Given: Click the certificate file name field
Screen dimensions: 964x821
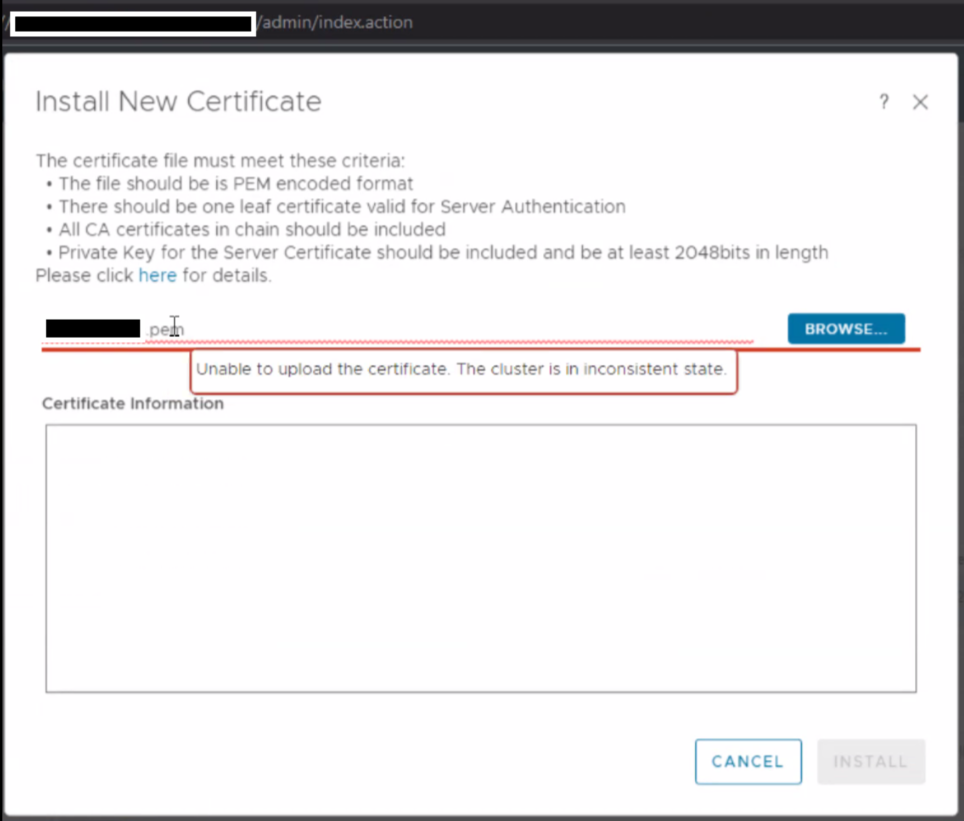Looking at the screenshot, I should pyautogui.click(x=450, y=329).
